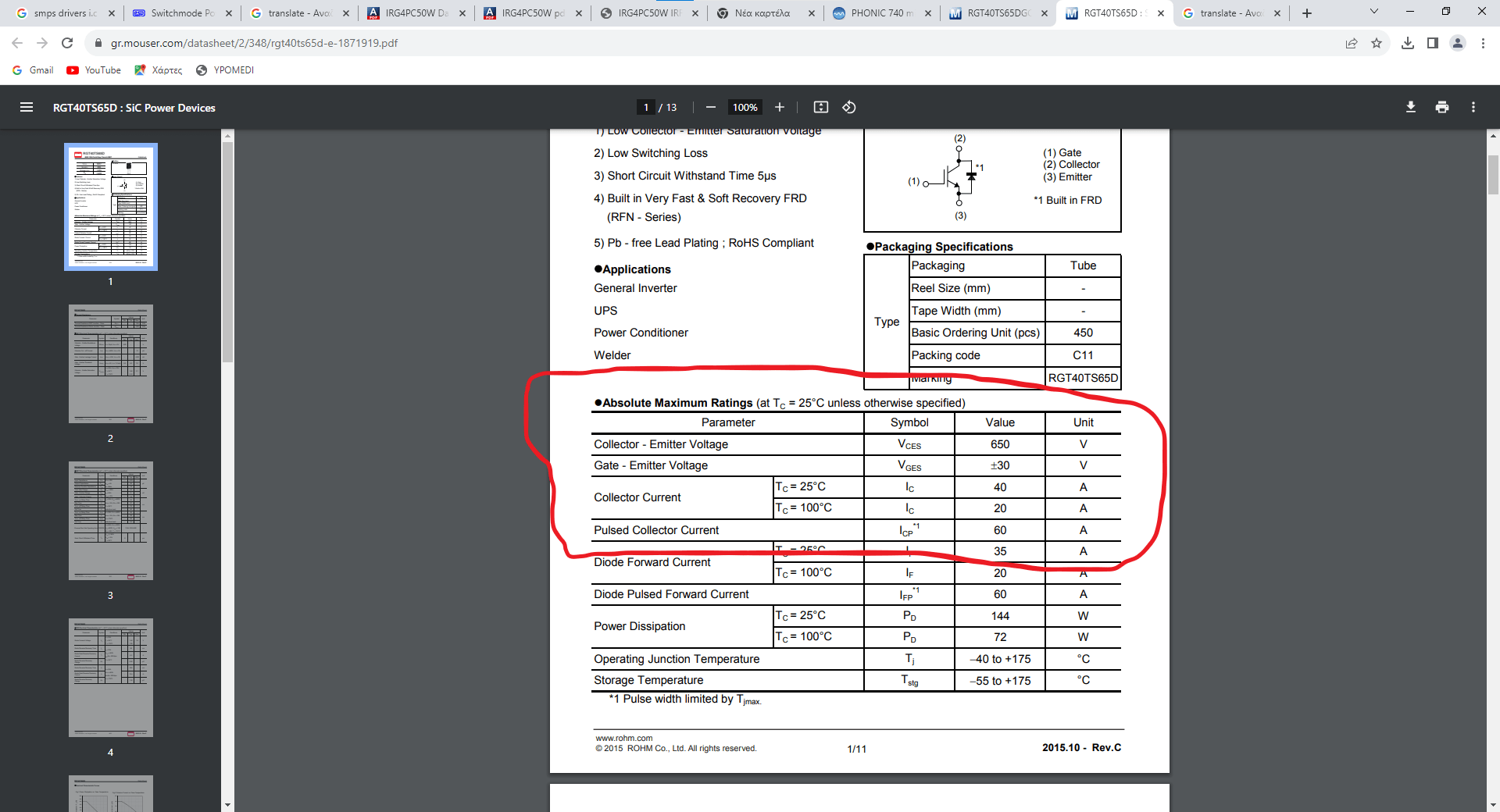Viewport: 1500px width, 812px height.
Task: Open Chrome profile avatar
Action: (1458, 43)
